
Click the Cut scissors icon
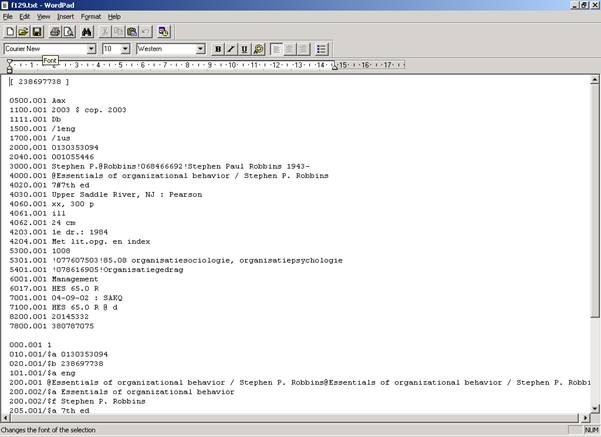point(105,32)
